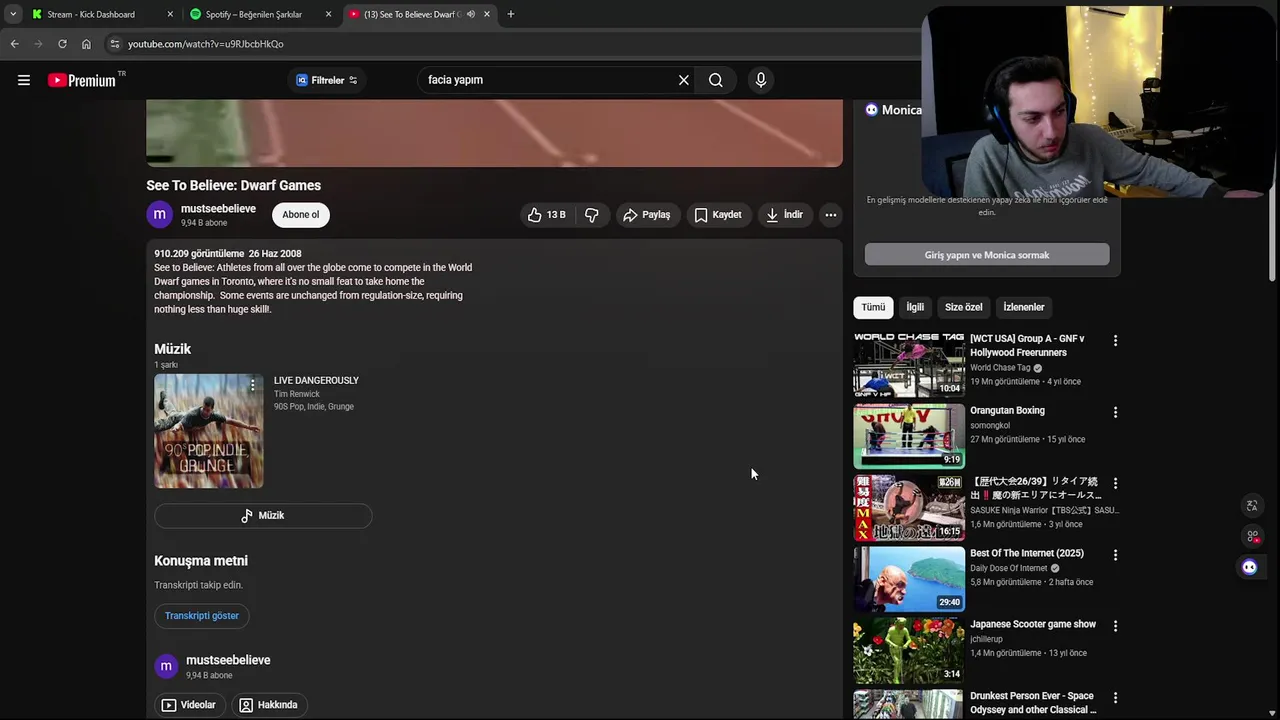Open options for WCT USA video
This screenshot has width=1280, height=720.
(x=1115, y=341)
